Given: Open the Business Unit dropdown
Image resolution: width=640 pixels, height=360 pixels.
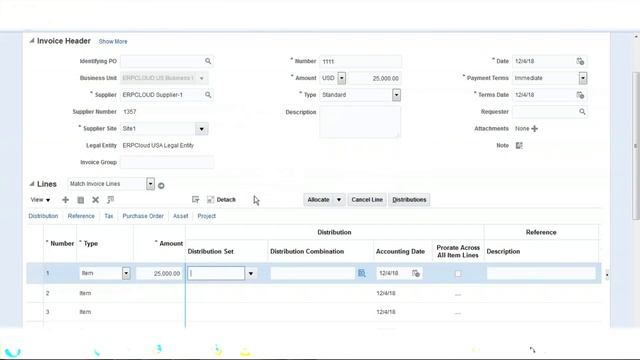Looking at the screenshot, I should coord(202,78).
